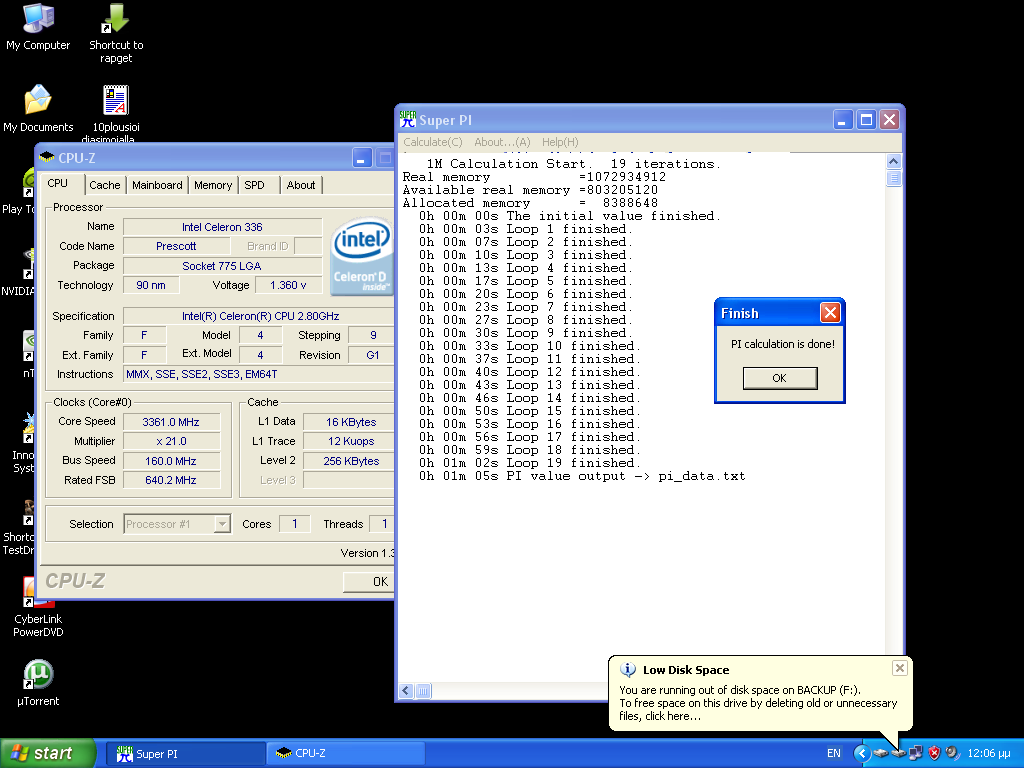
Task: Open Help(H) menu in Super PI
Action: [x=560, y=142]
